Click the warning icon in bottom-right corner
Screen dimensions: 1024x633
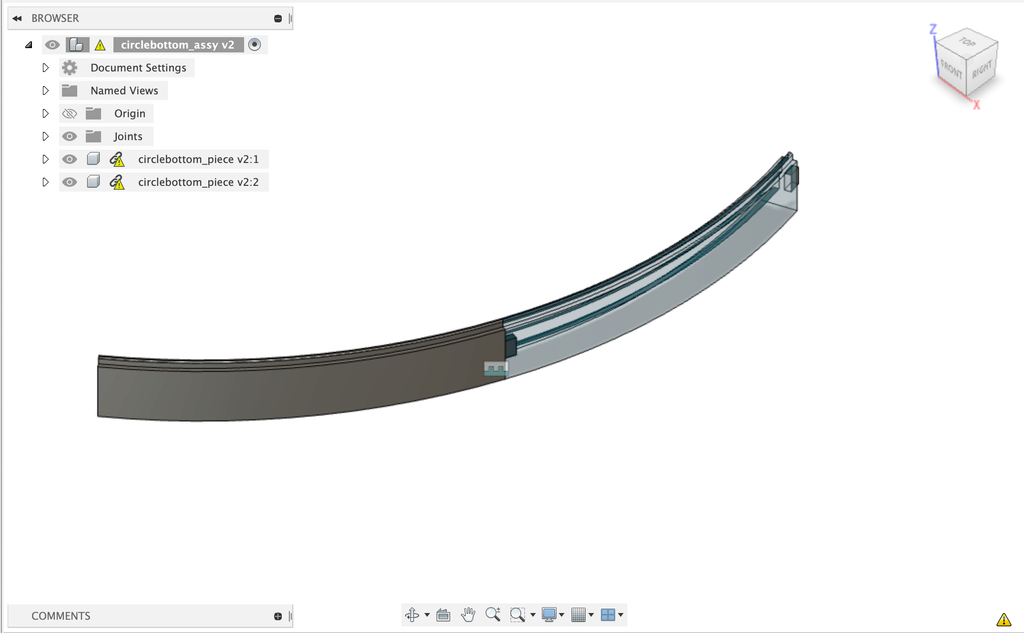point(1004,619)
